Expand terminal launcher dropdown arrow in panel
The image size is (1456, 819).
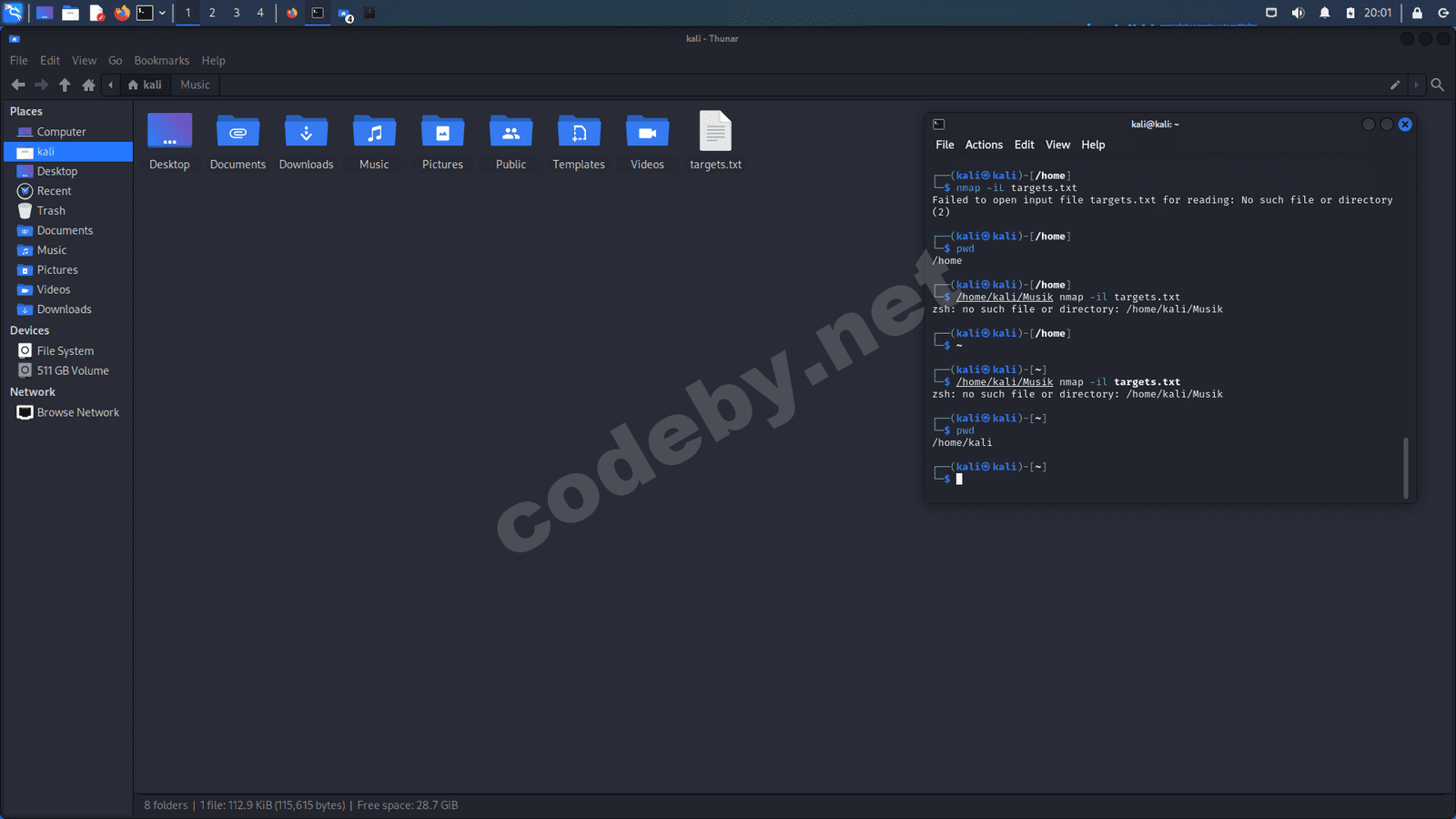[x=162, y=13]
